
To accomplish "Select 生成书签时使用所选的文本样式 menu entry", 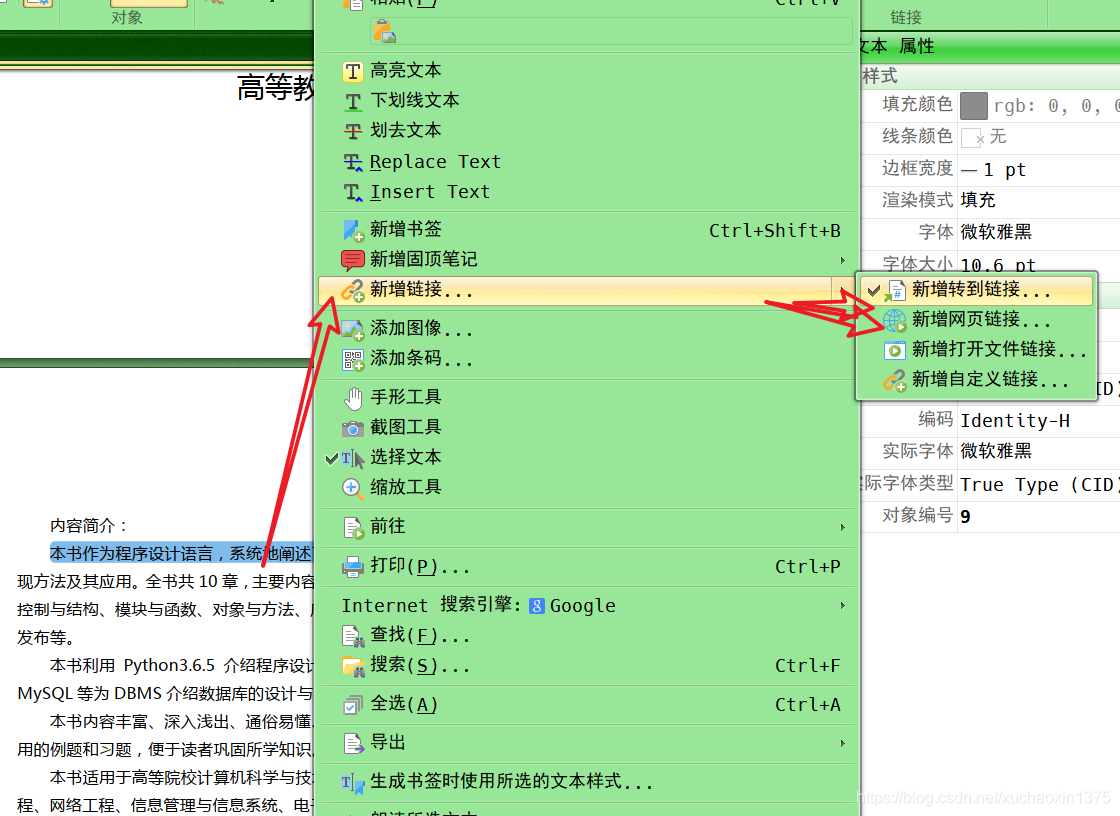I will (586, 782).
